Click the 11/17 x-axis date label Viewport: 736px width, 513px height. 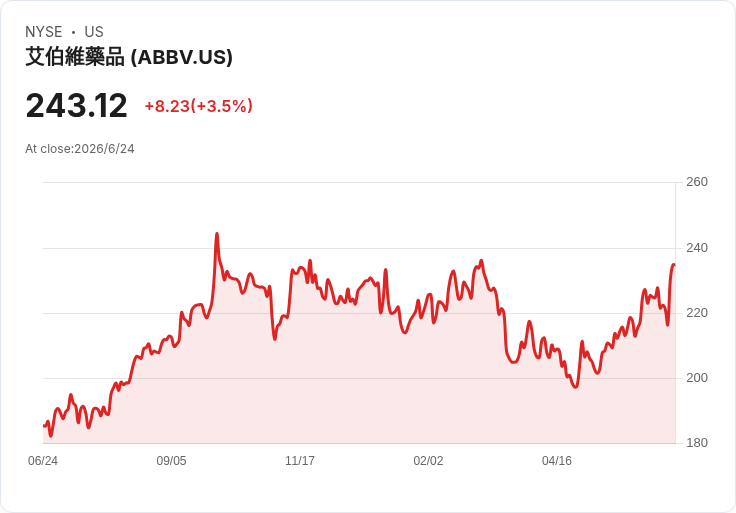click(x=300, y=461)
